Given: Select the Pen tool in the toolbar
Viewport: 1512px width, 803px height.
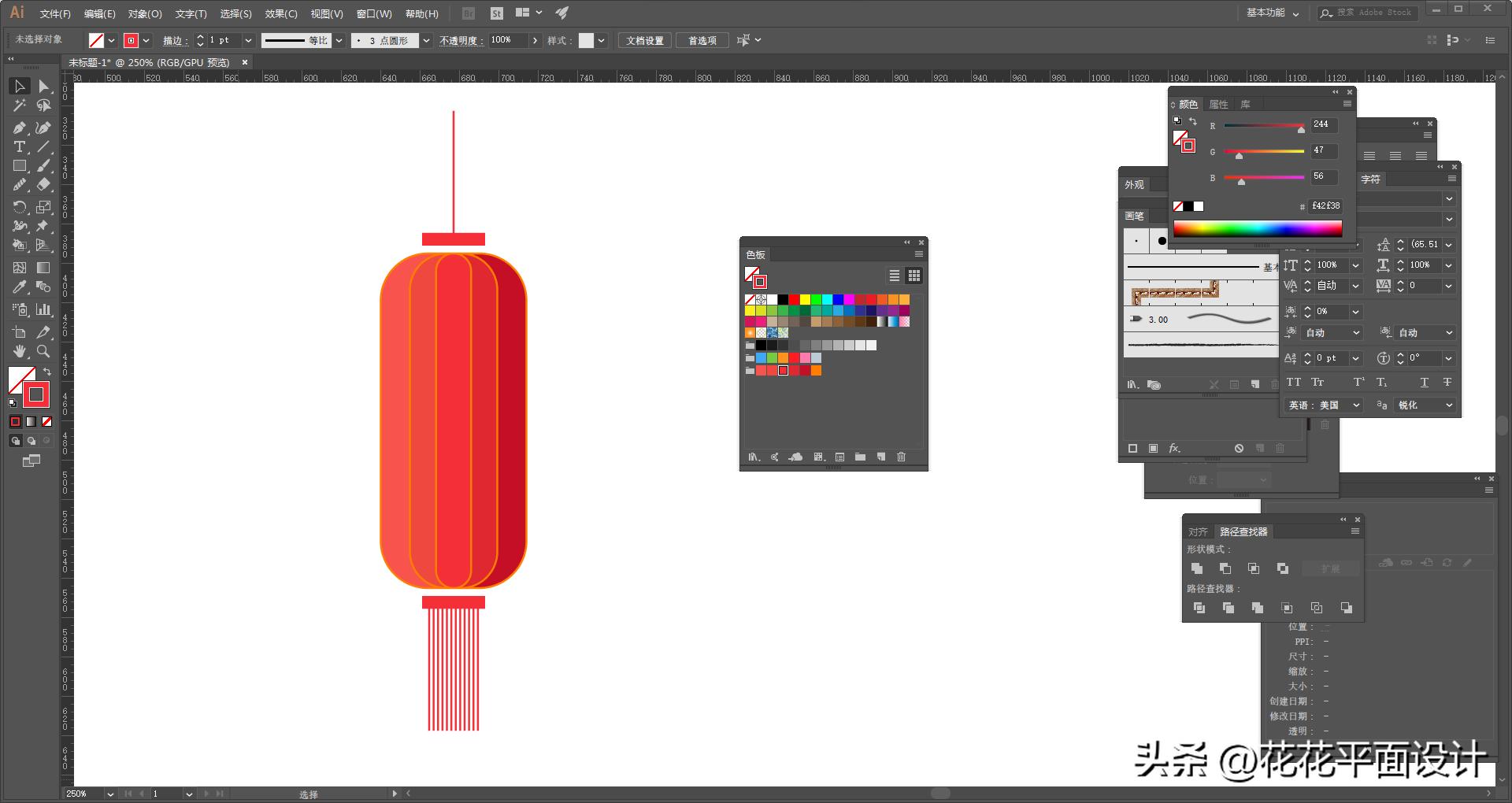Looking at the screenshot, I should coord(20,128).
